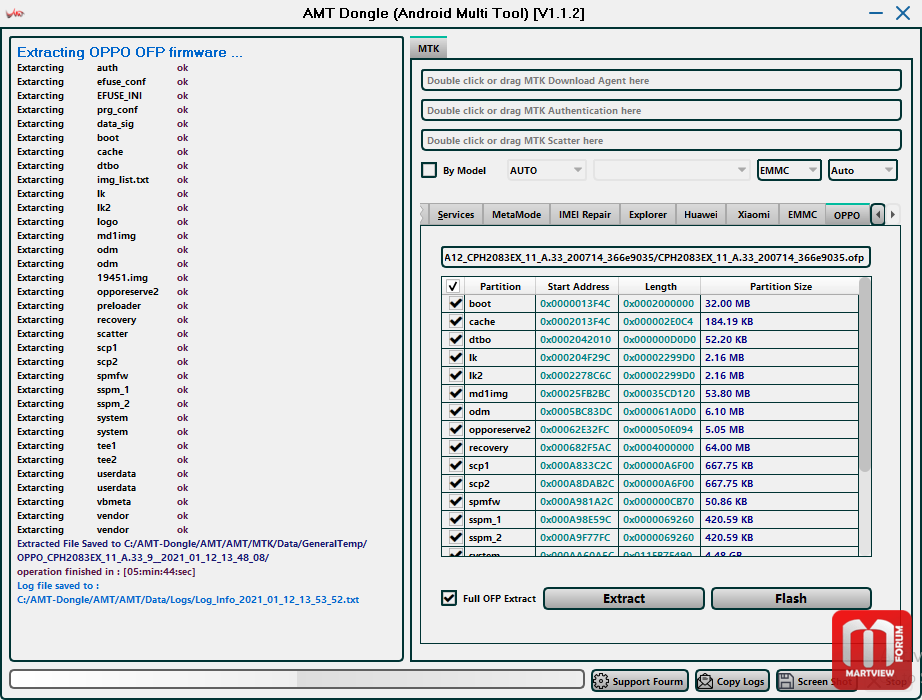The width and height of the screenshot is (922, 700).
Task: Click the Start Address column header
Action: click(x=578, y=286)
